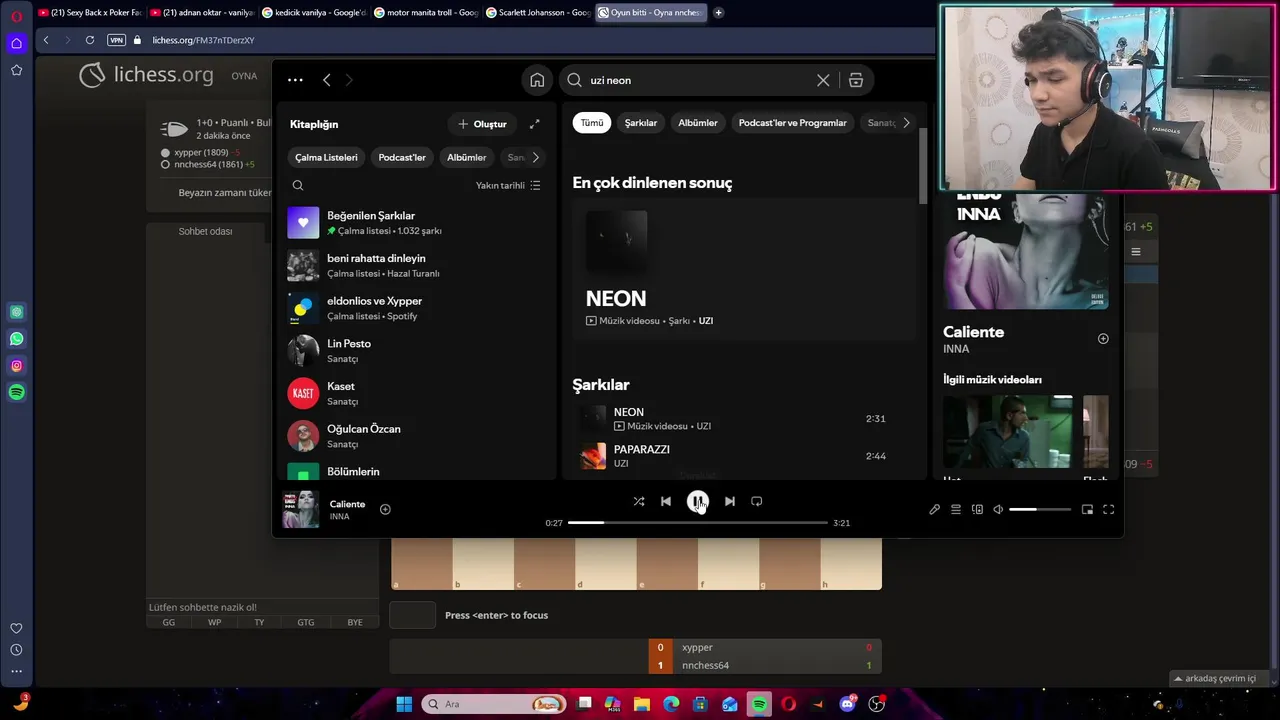Viewport: 1280px width, 720px height.
Task: Filter library by Çalma Listeleri
Action: [326, 157]
